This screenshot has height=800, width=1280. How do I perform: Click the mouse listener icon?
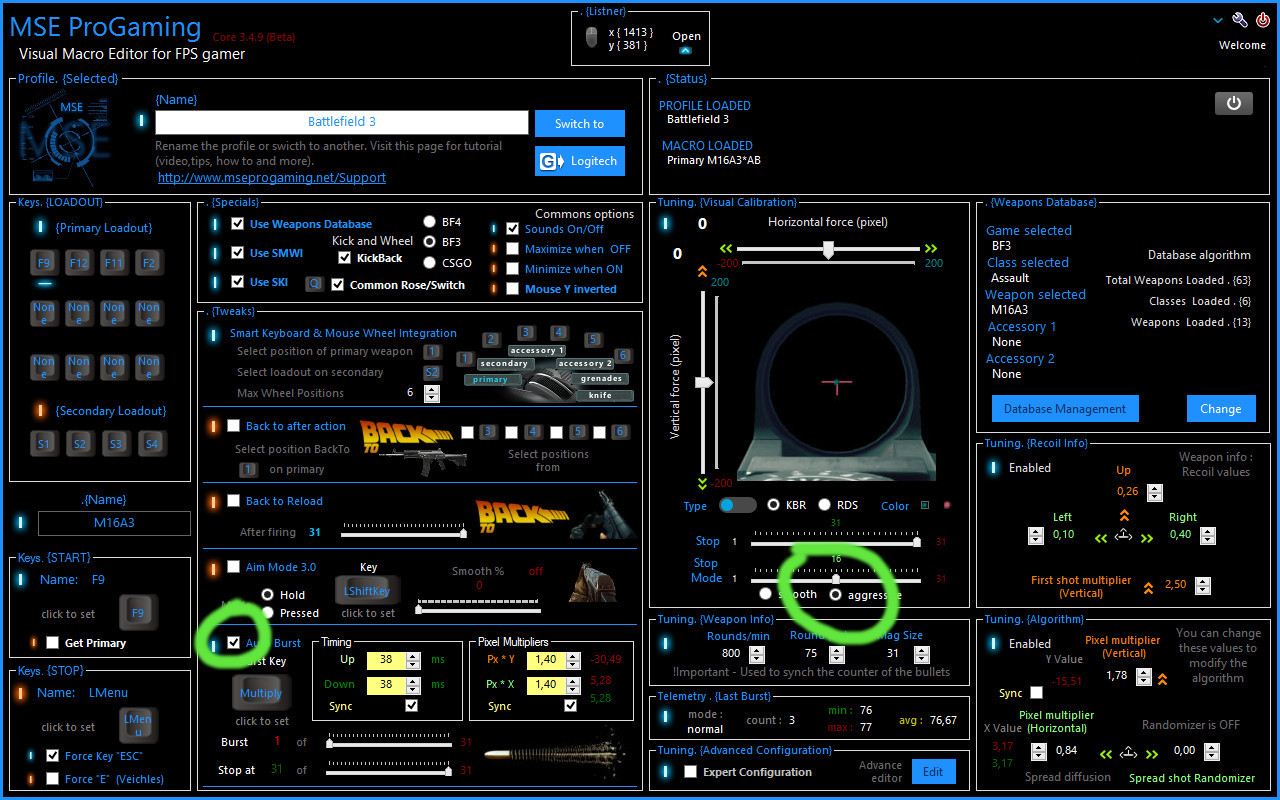tap(592, 39)
